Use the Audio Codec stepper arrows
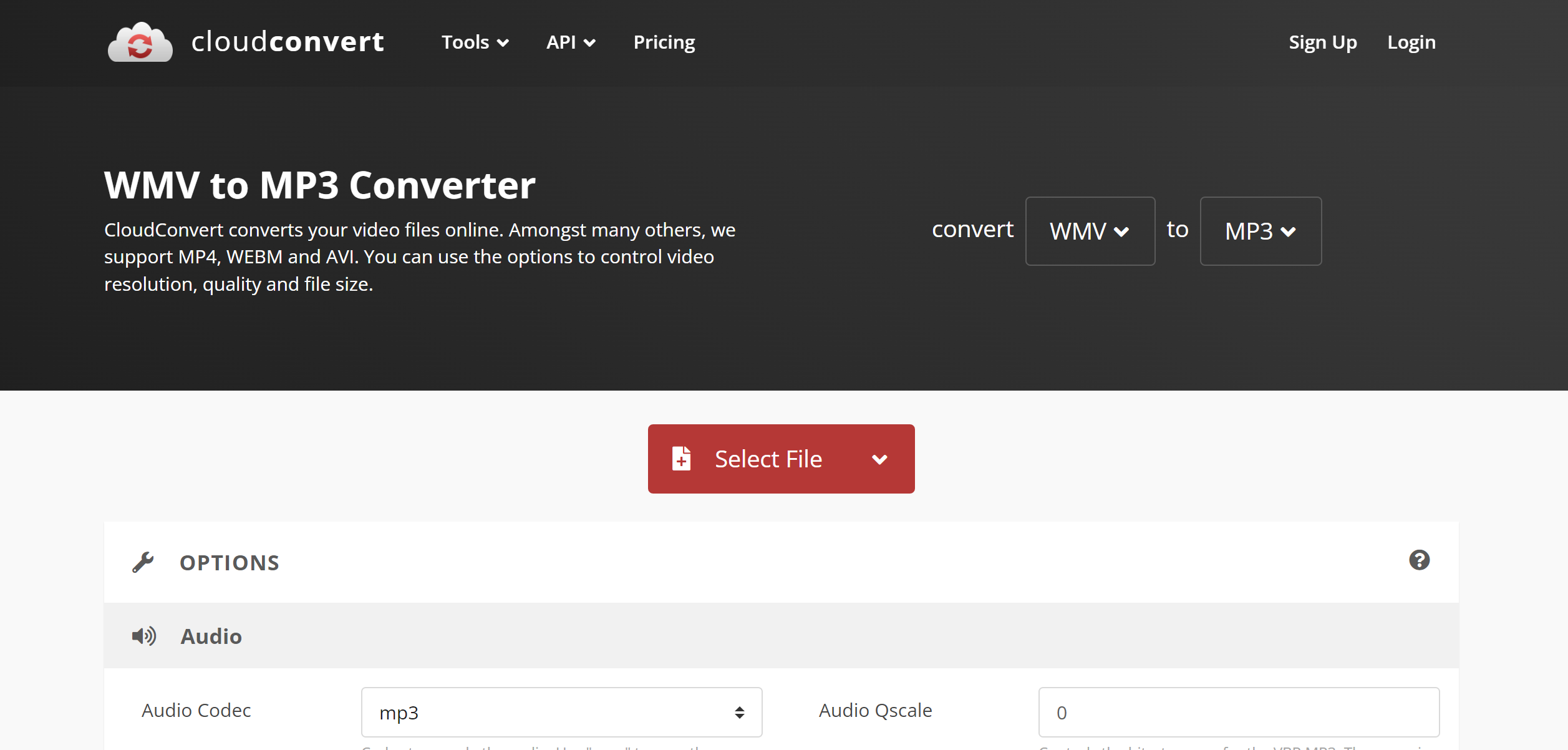The width and height of the screenshot is (1568, 750). (x=740, y=711)
